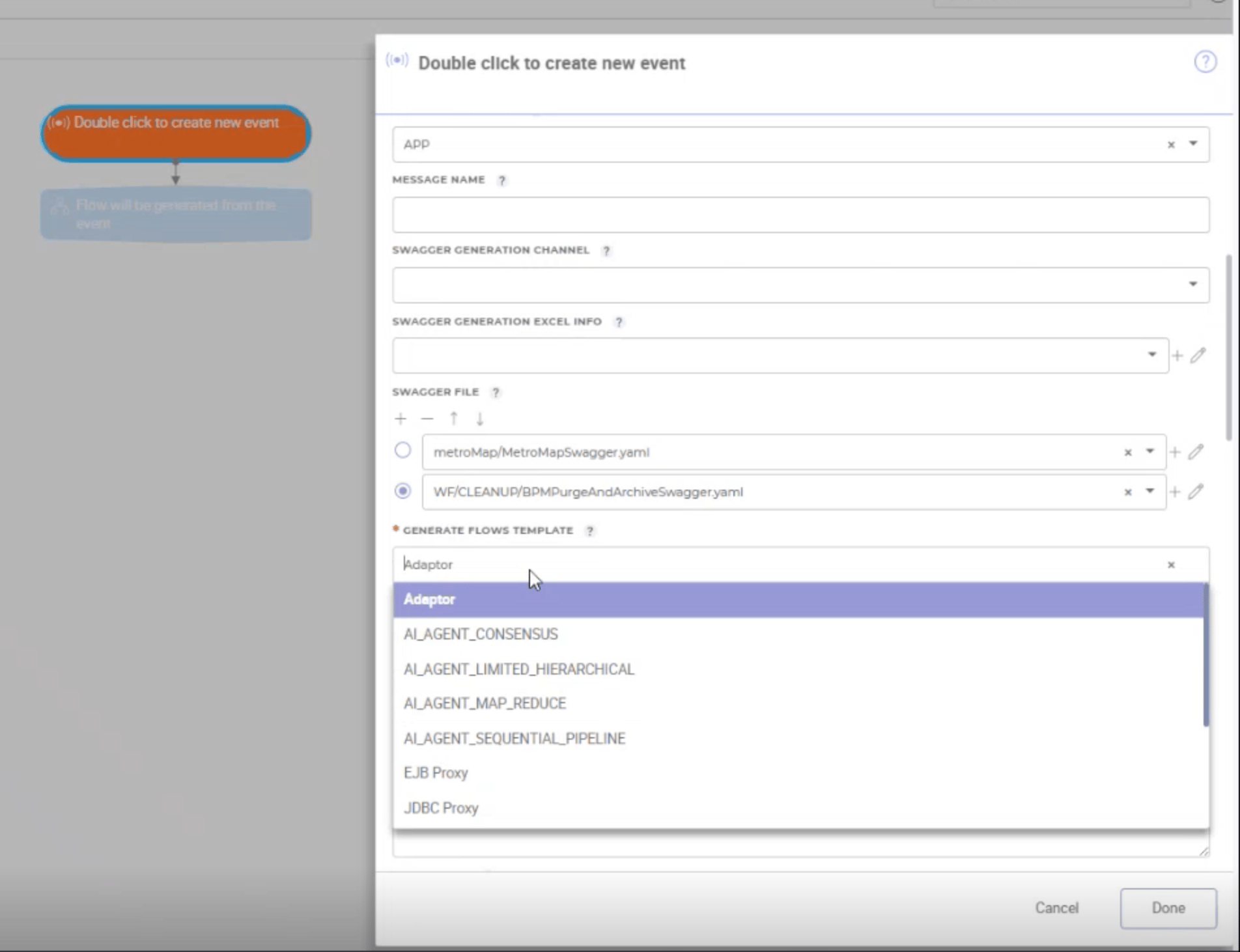Edit the MetroMapSwagger.yaml file entry
The height and width of the screenshot is (952, 1240).
tap(1196, 452)
